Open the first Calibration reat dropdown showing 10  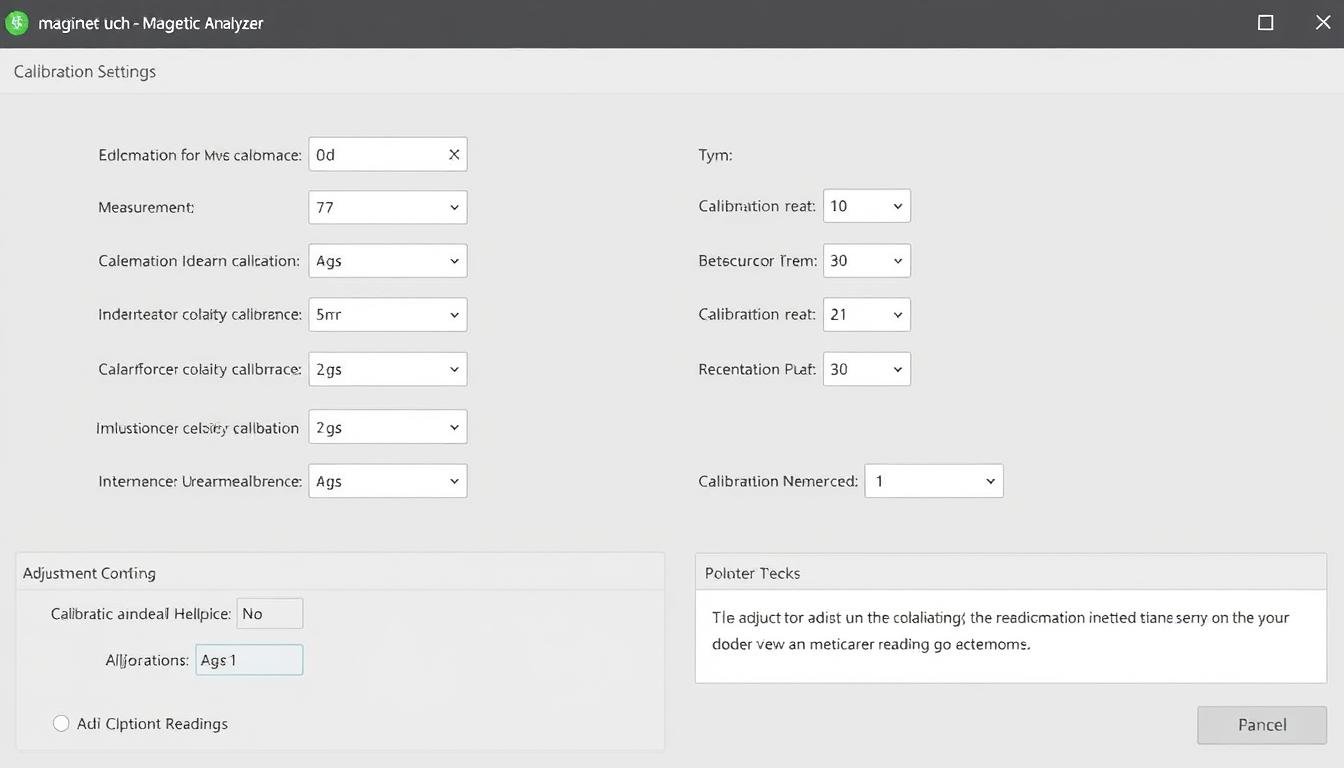click(x=866, y=206)
